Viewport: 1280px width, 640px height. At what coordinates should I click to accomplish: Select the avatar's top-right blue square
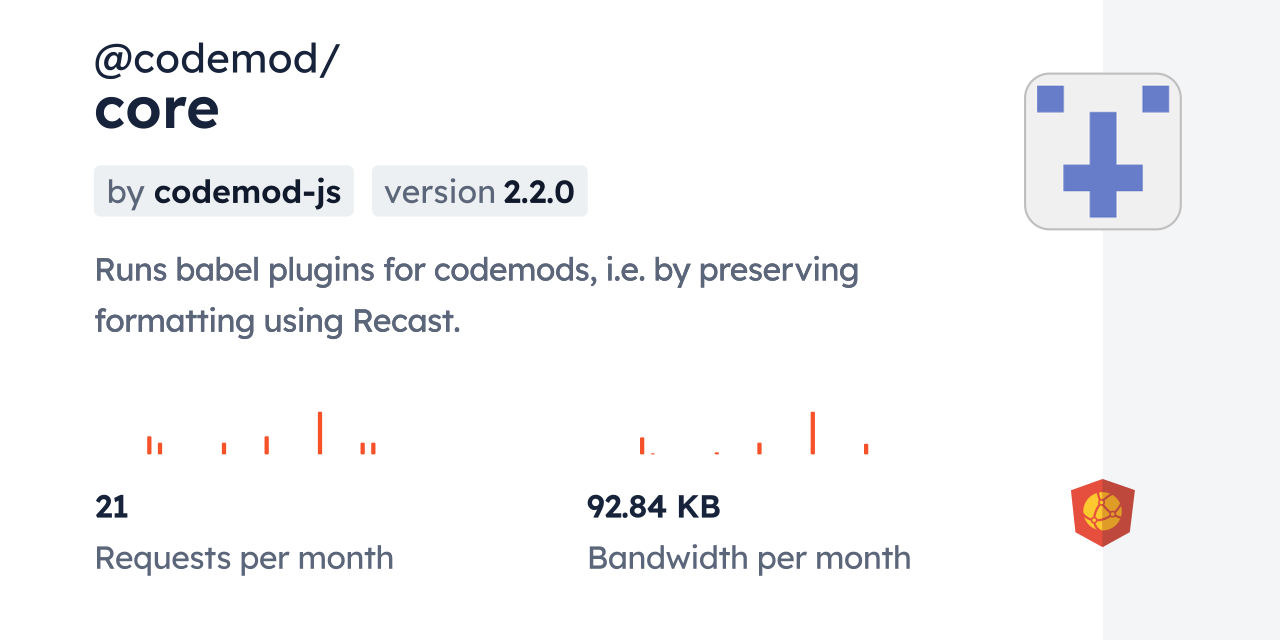click(x=1155, y=99)
